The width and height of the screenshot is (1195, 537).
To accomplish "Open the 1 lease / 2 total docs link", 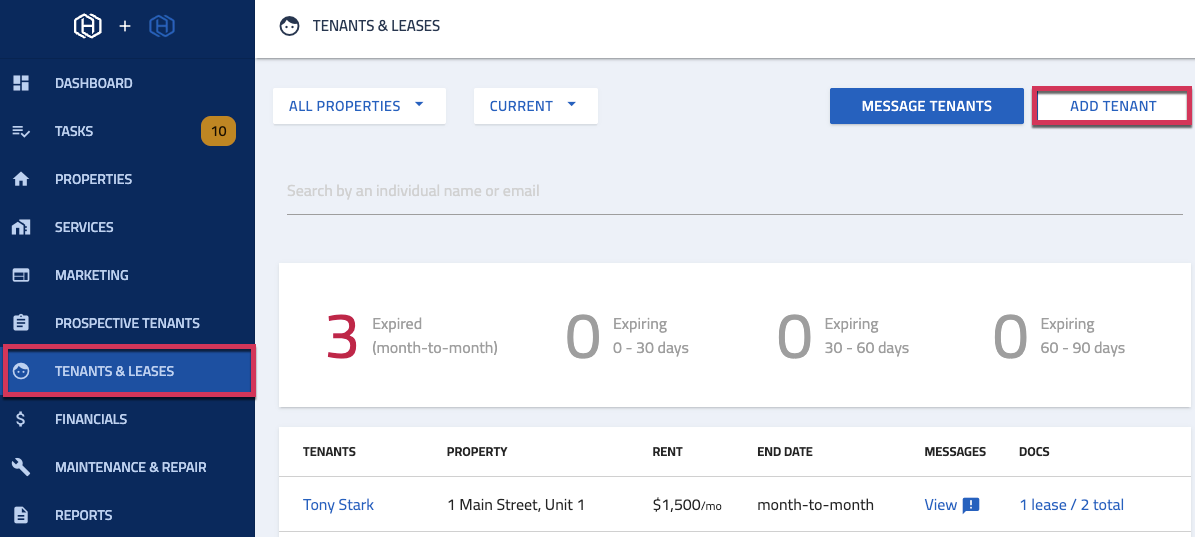I will [1071, 505].
